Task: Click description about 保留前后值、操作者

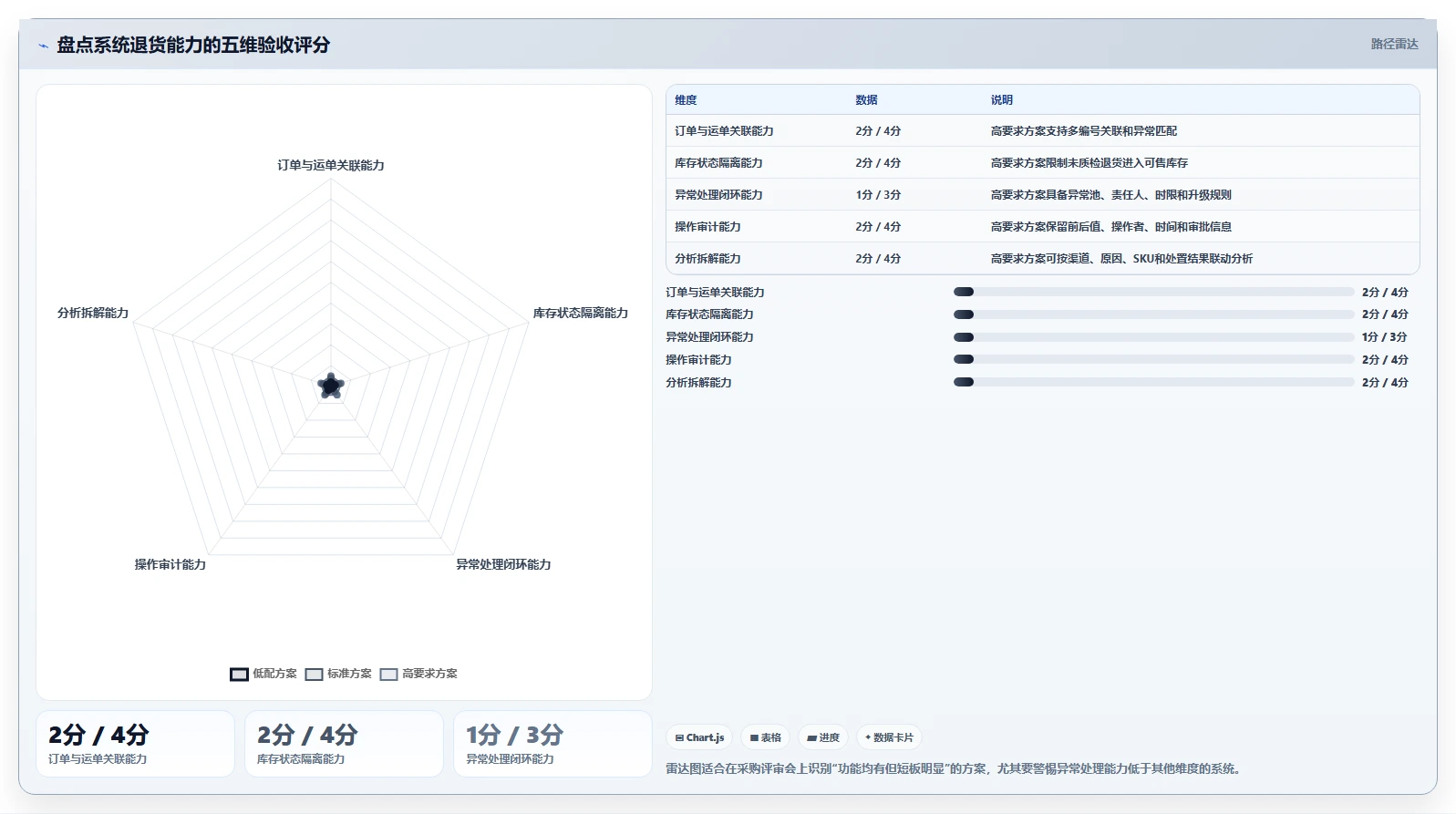Action: coord(1111,227)
